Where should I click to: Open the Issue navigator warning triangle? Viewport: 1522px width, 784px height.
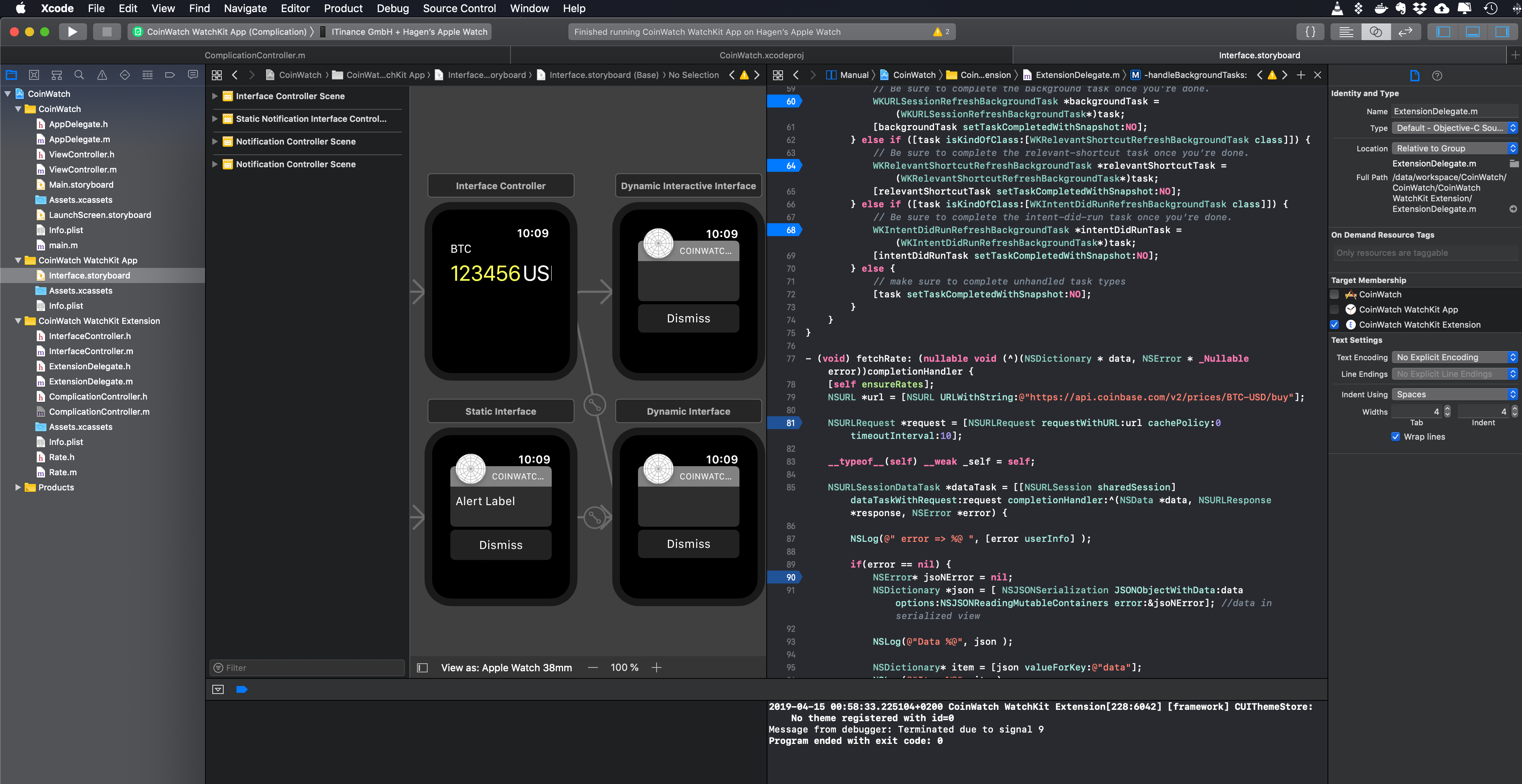click(102, 75)
